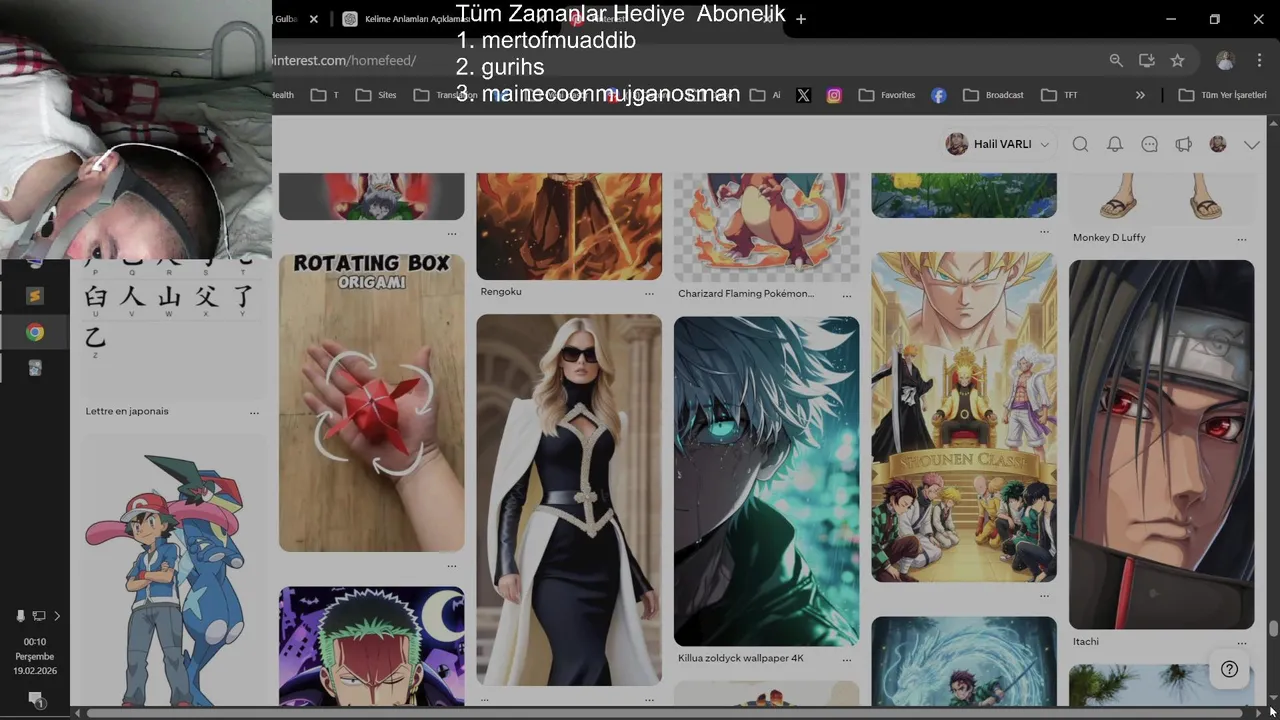Expand the dropdown beside Halil VARLI
The width and height of the screenshot is (1280, 720).
(x=1045, y=145)
